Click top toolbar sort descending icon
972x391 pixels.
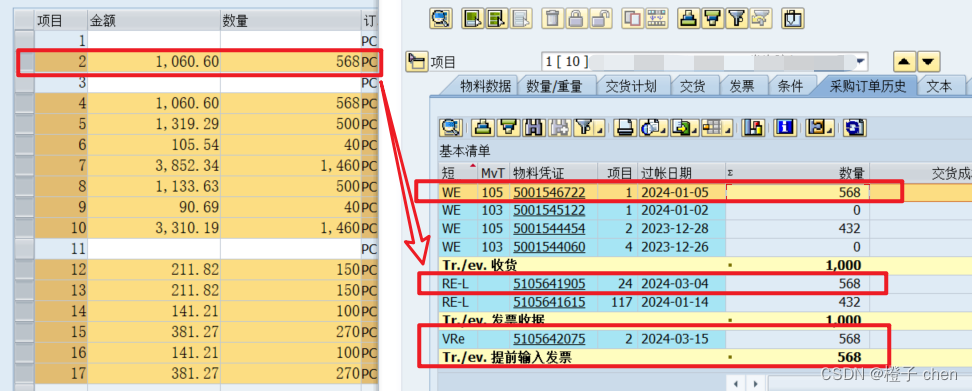tap(712, 19)
